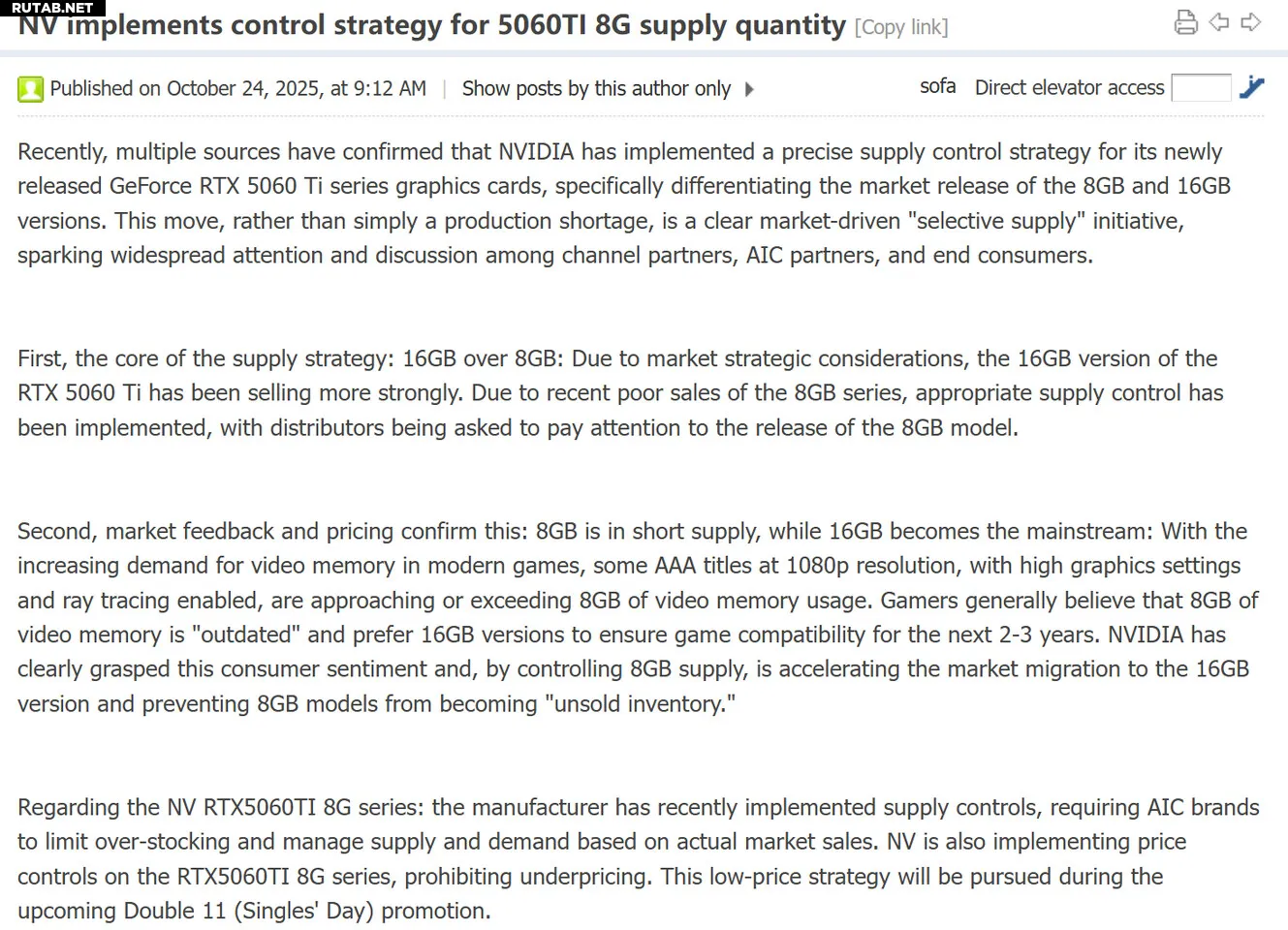This screenshot has height=930, width=1288.
Task: Click the printer icon to print thread
Action: (1185, 22)
